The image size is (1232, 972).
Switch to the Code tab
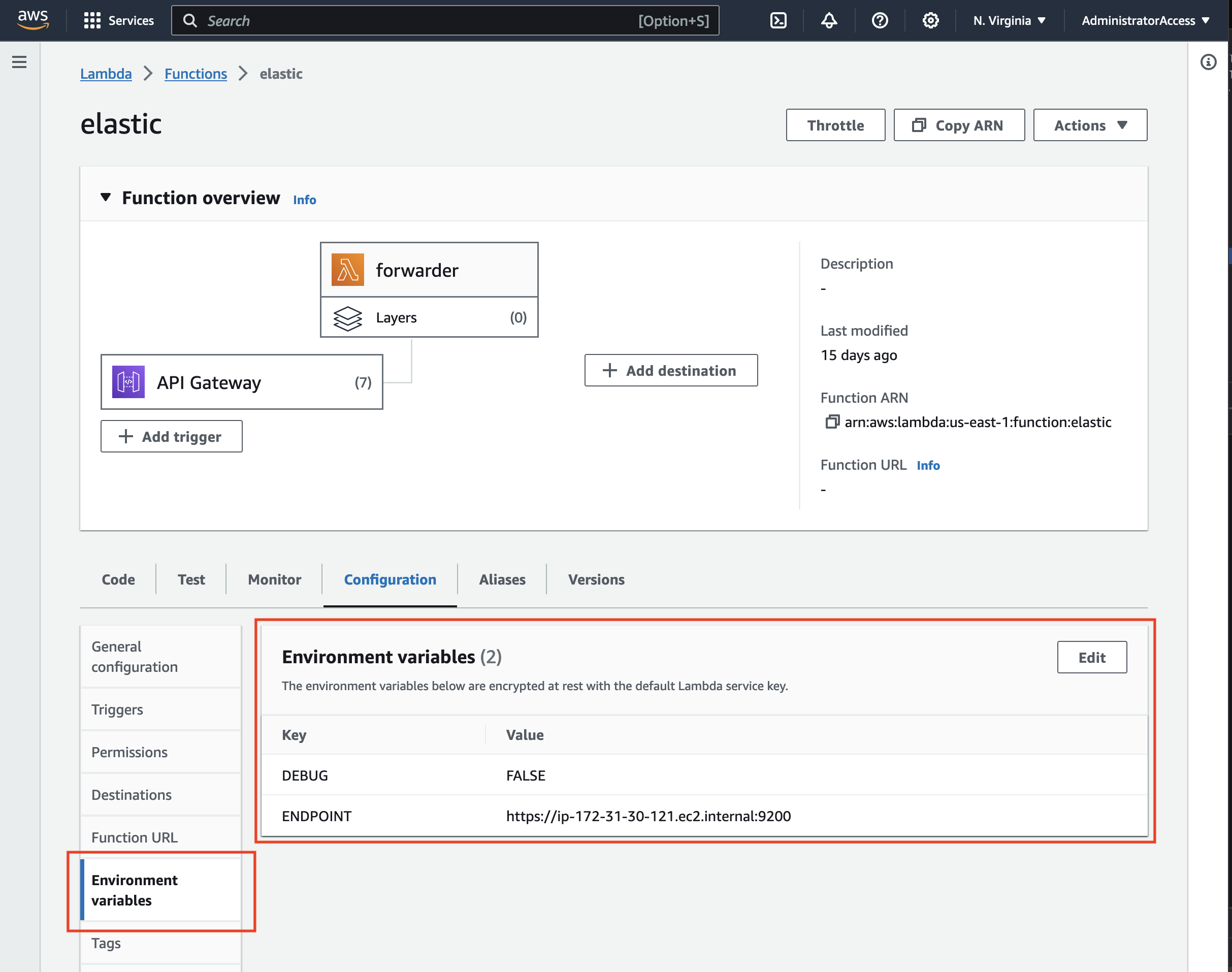[x=118, y=579]
